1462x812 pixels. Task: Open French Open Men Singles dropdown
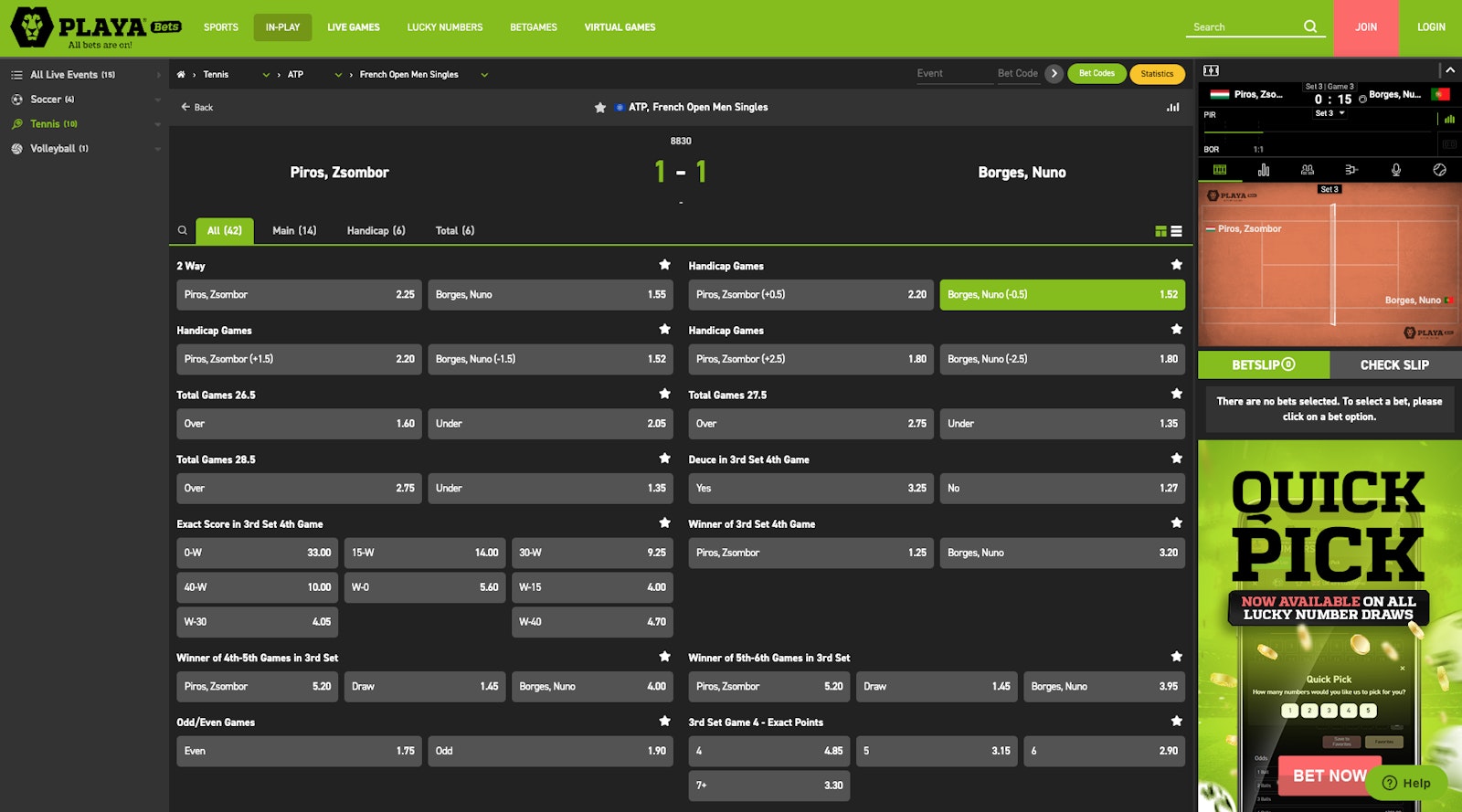484,75
